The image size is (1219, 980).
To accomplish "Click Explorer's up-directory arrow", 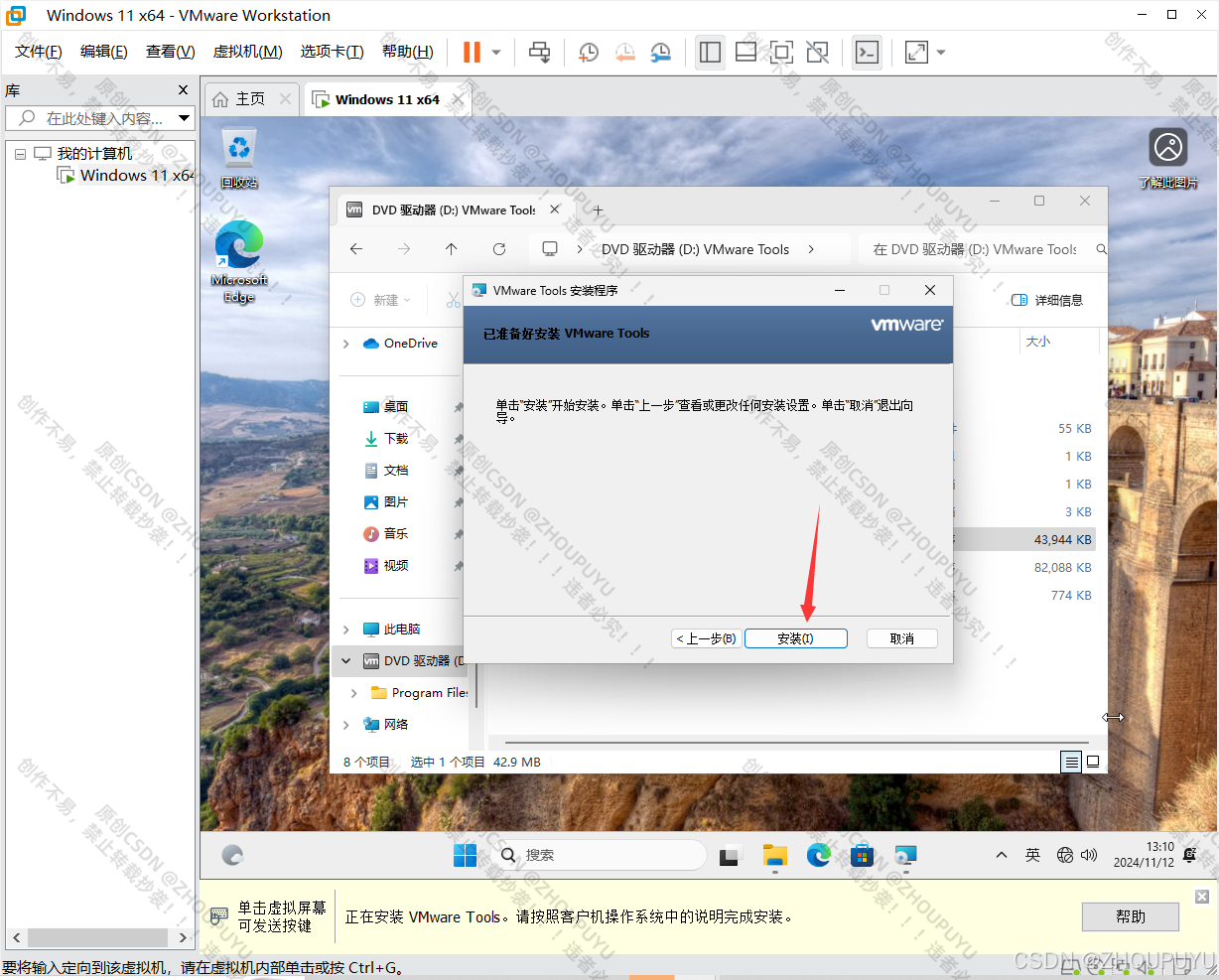I will [452, 249].
